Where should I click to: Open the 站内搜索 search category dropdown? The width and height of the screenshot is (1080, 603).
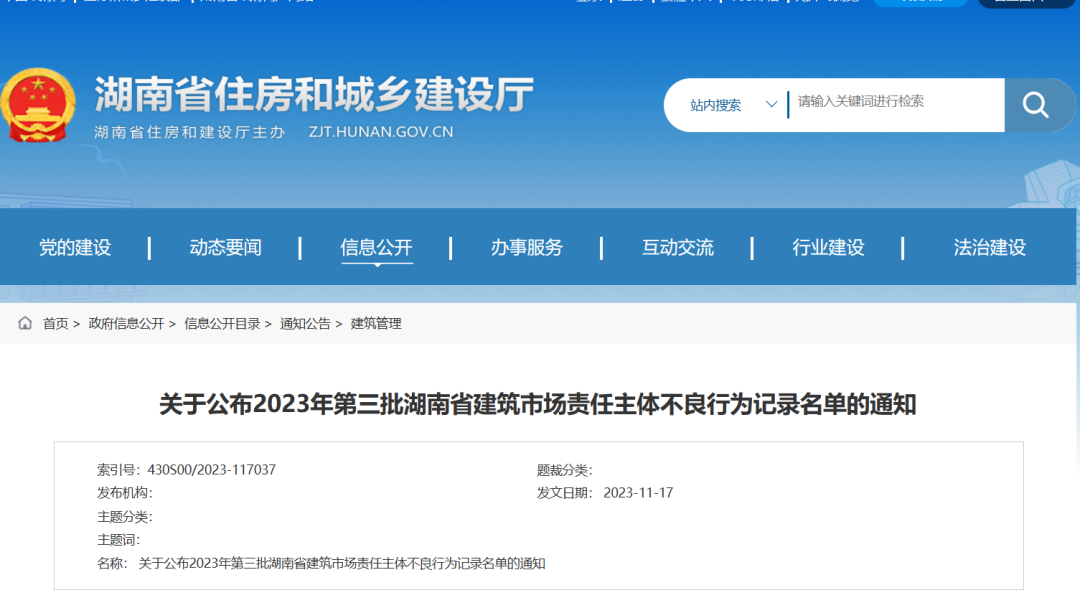point(716,103)
